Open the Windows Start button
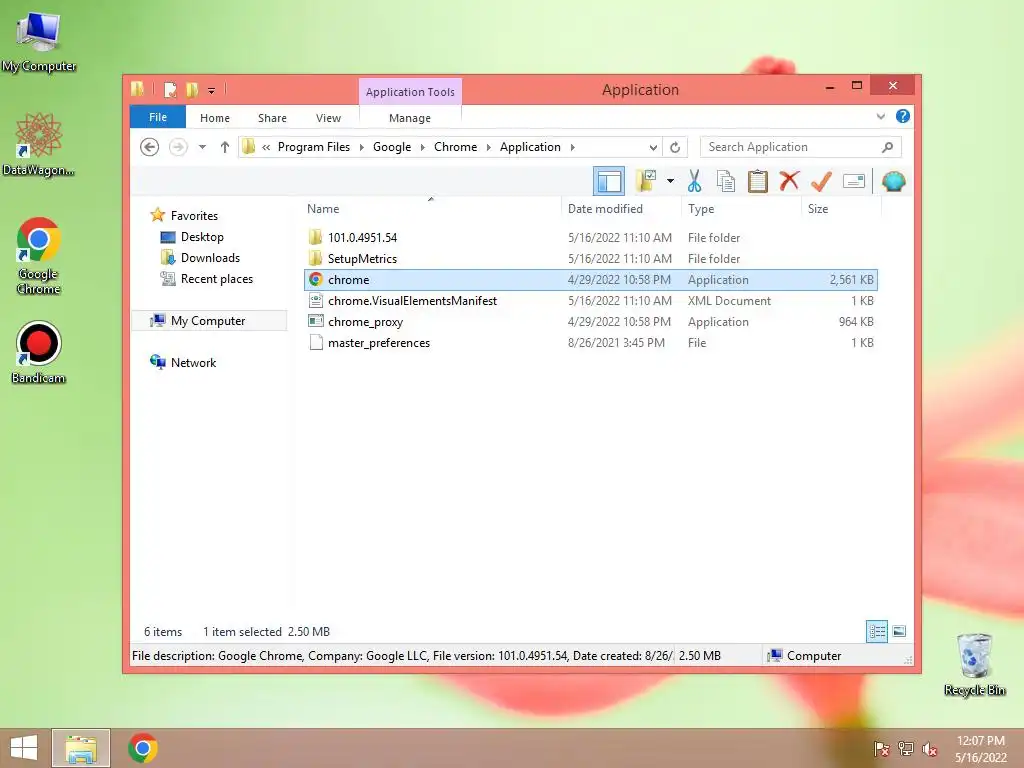This screenshot has width=1024, height=768. point(24,748)
